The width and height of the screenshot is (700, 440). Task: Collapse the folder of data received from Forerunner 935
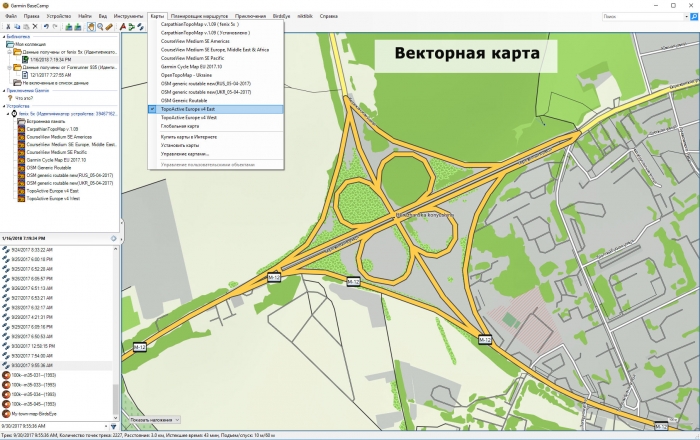9,67
